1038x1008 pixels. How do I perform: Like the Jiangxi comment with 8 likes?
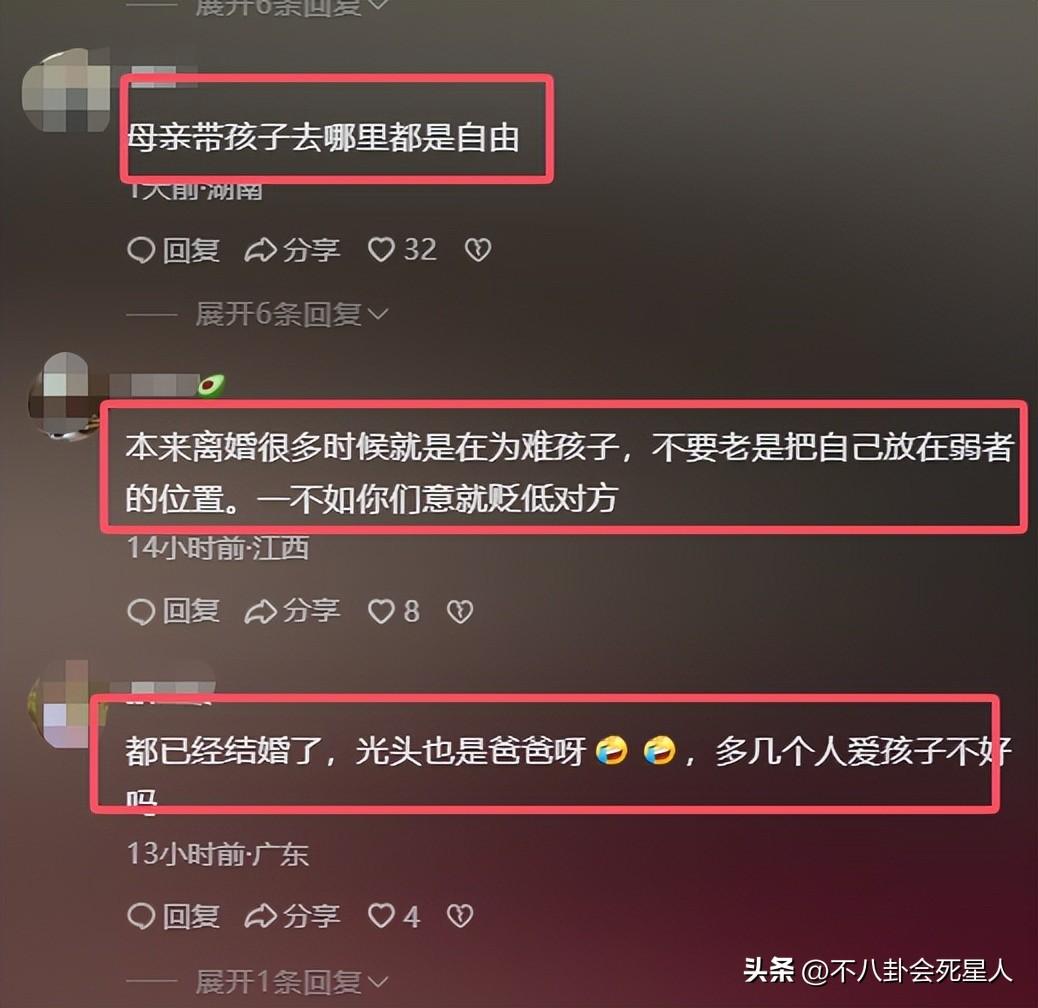[393, 611]
